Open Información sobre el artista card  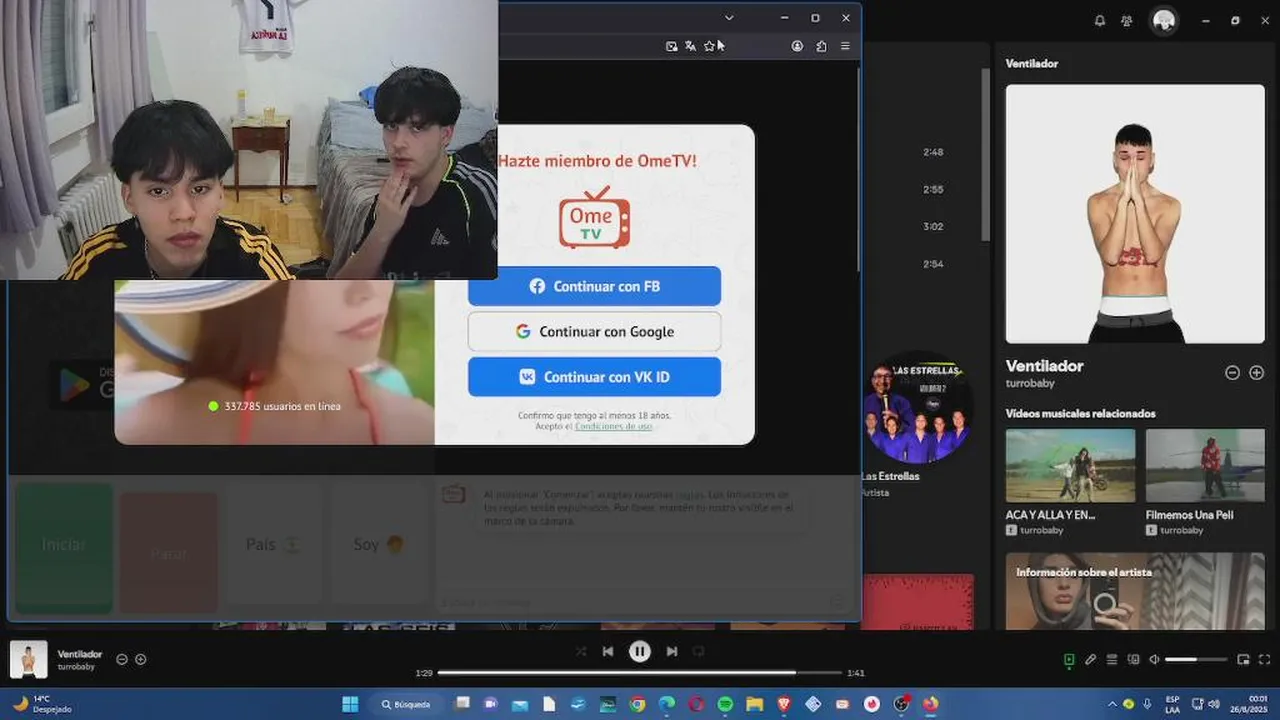[1135, 591]
